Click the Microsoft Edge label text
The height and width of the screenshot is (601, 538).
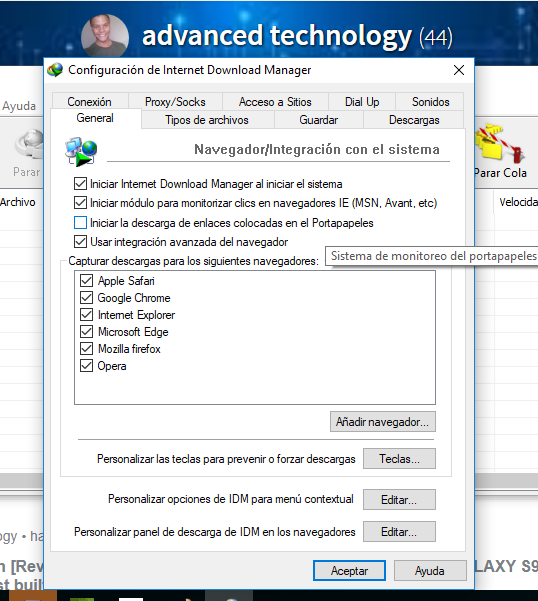pos(133,332)
